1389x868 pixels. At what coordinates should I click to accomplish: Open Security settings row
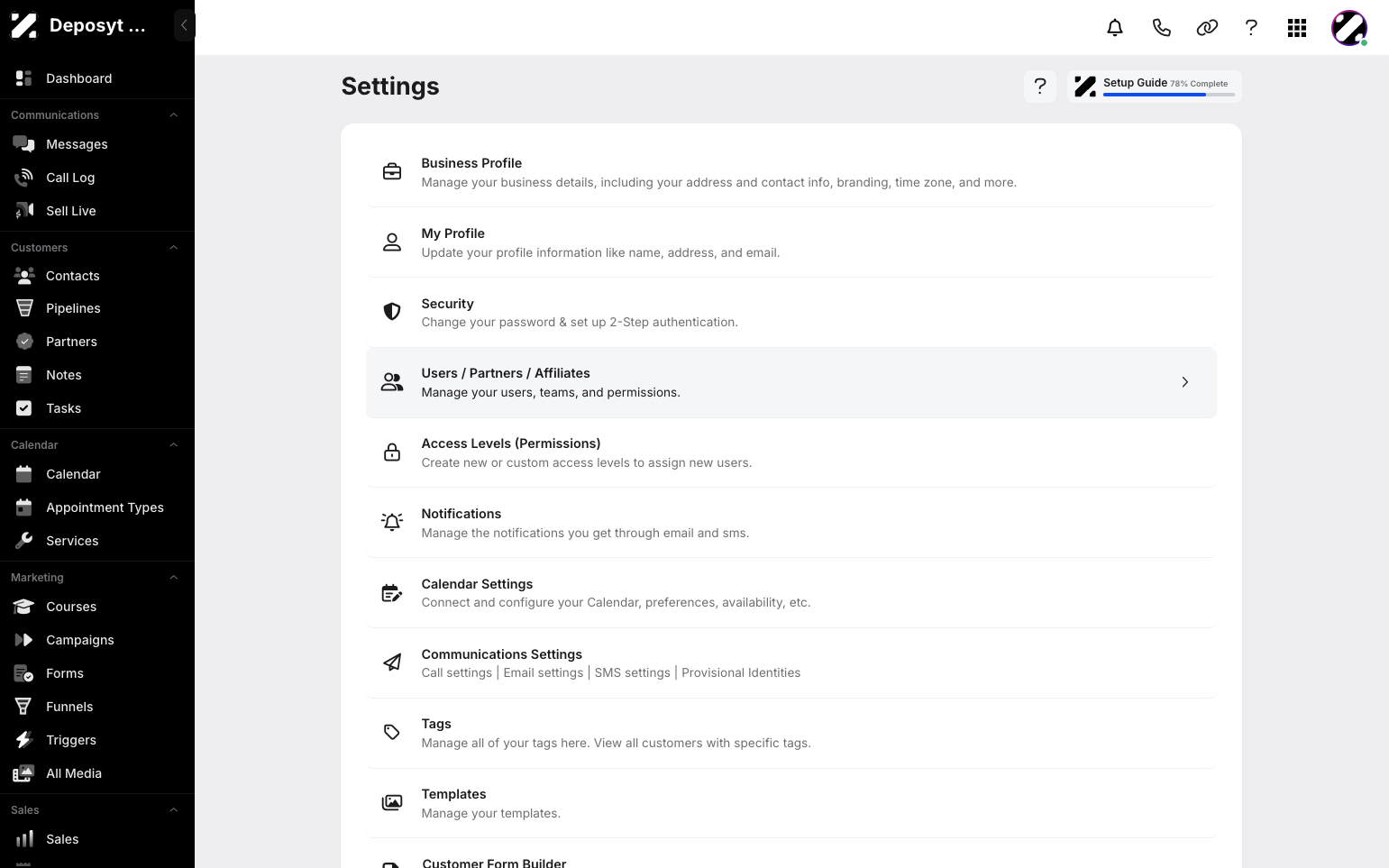[x=791, y=313]
